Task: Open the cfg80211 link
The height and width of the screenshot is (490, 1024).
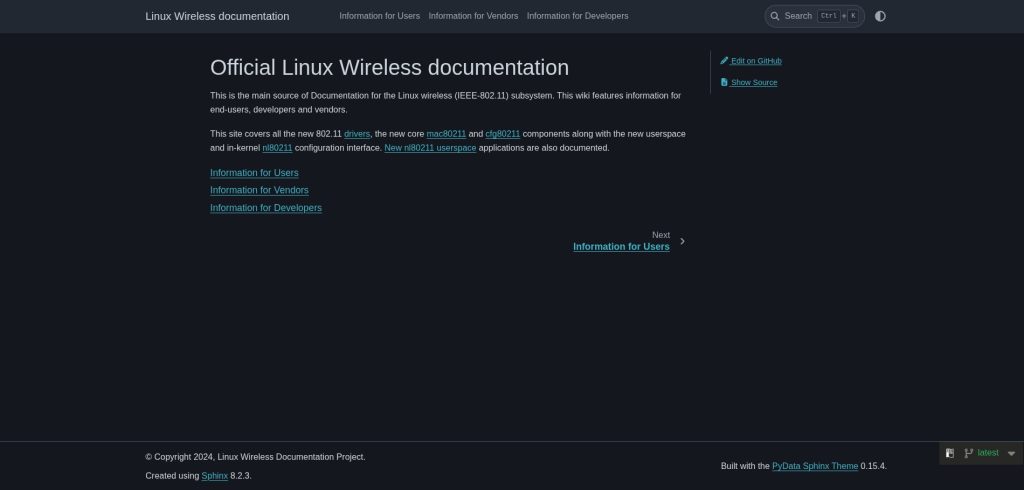Action: (x=502, y=134)
